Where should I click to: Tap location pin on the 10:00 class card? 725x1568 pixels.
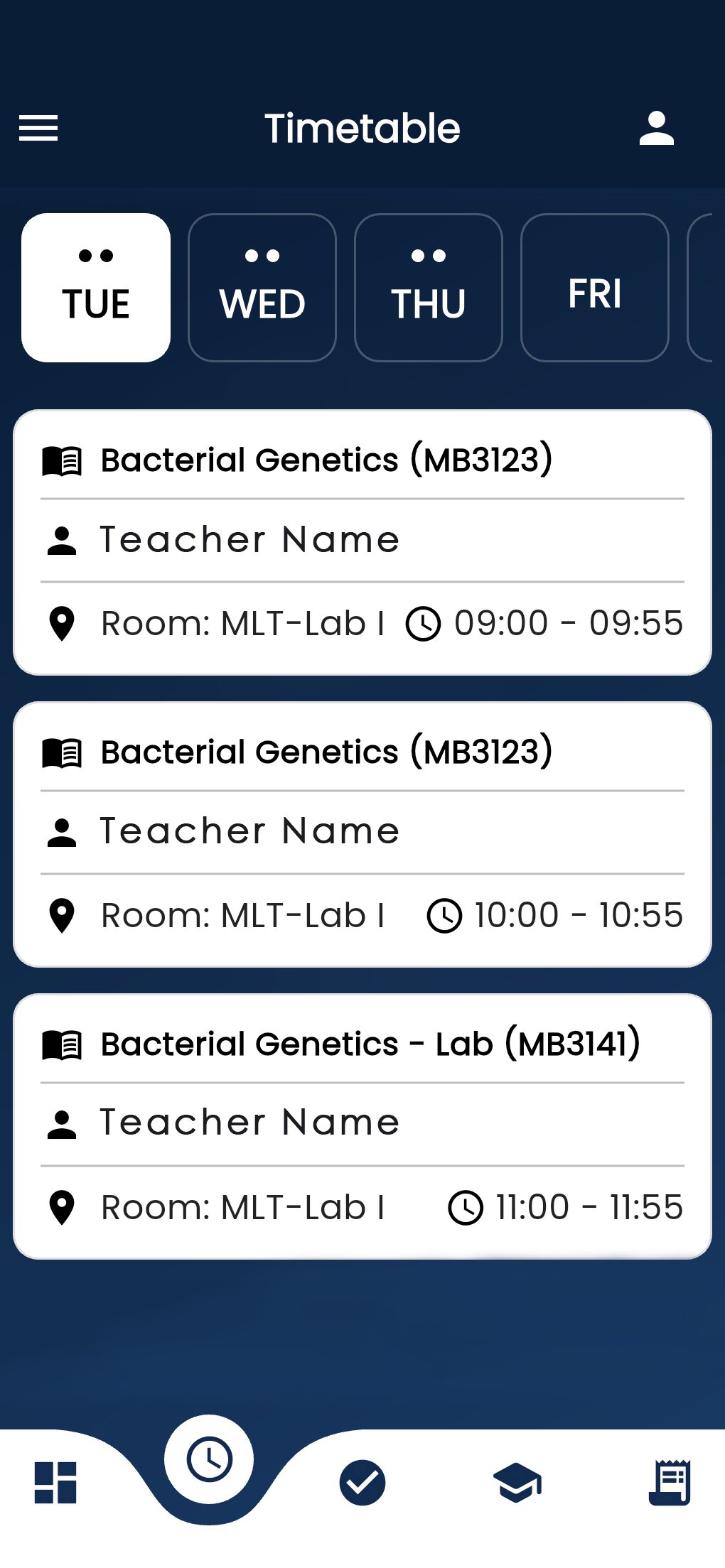[x=62, y=916]
